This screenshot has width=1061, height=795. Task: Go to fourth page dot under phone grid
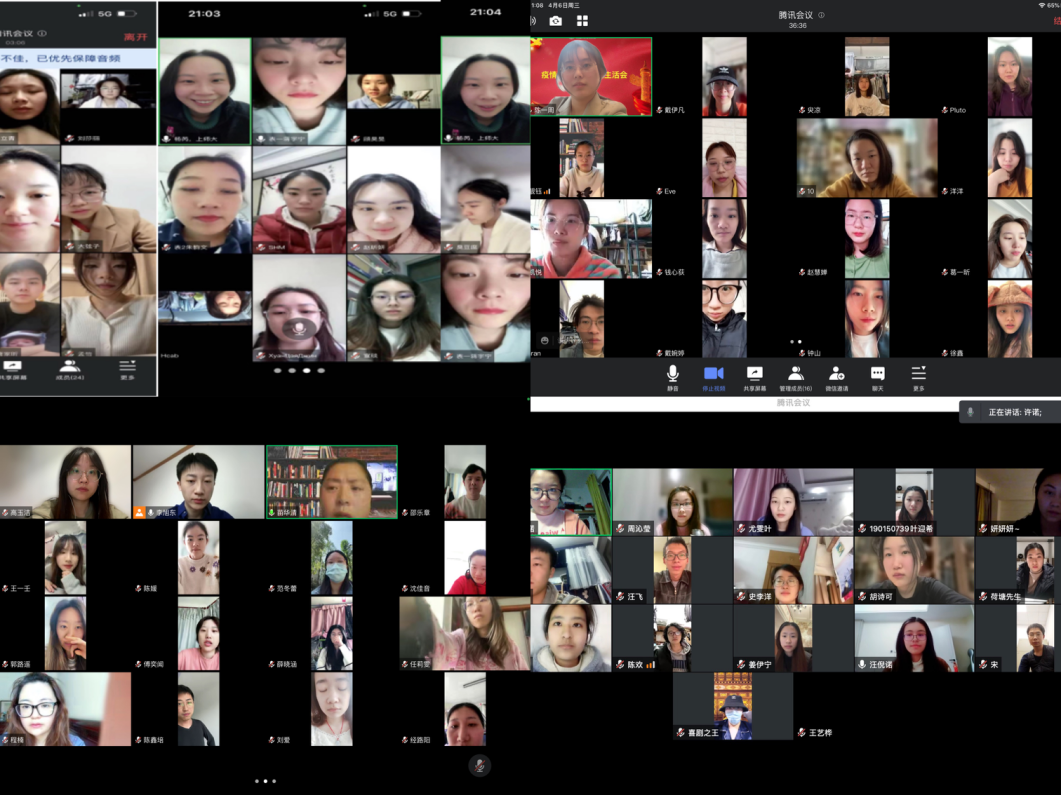(x=321, y=371)
